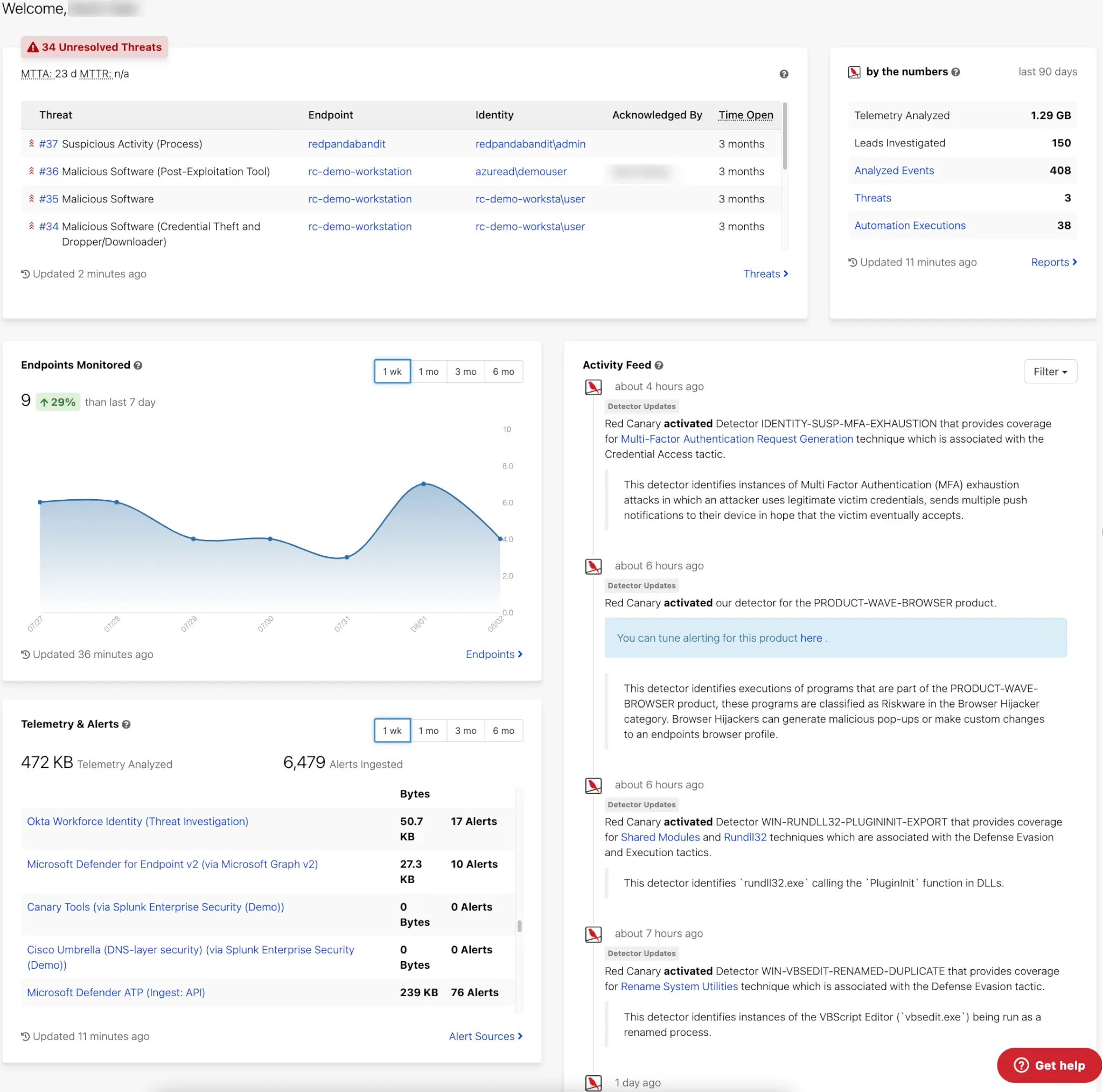Image resolution: width=1103 pixels, height=1092 pixels.
Task: Toggle the 1 mo range for Endpoints Monitored
Action: click(429, 371)
